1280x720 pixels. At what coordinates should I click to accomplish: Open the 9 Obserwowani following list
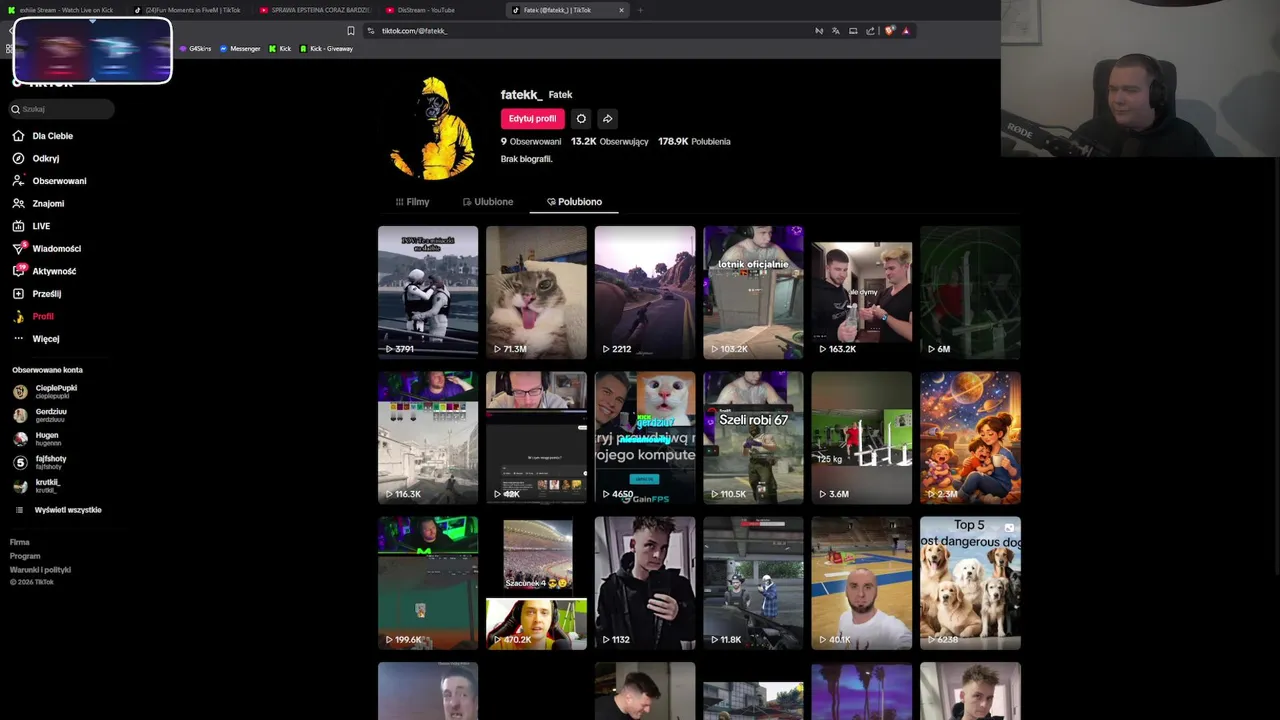coord(531,142)
